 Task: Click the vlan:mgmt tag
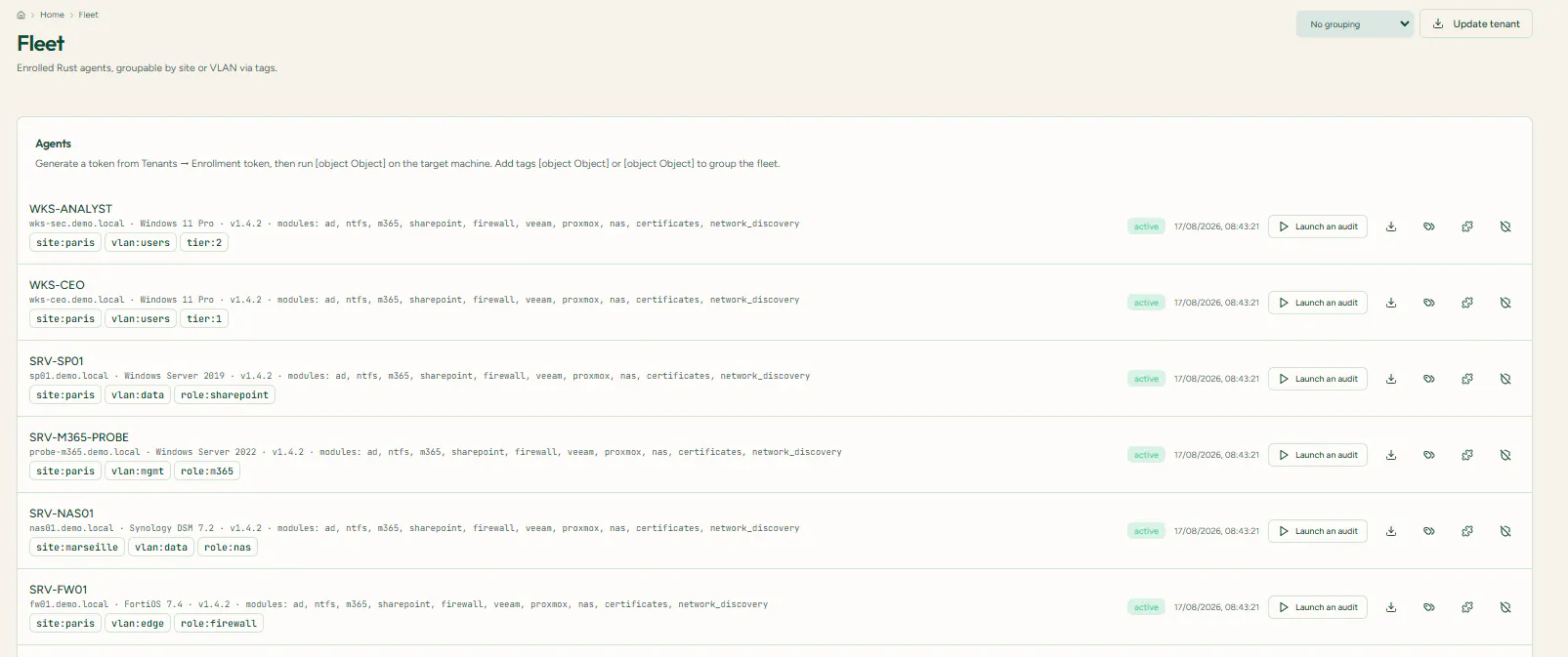coord(138,472)
